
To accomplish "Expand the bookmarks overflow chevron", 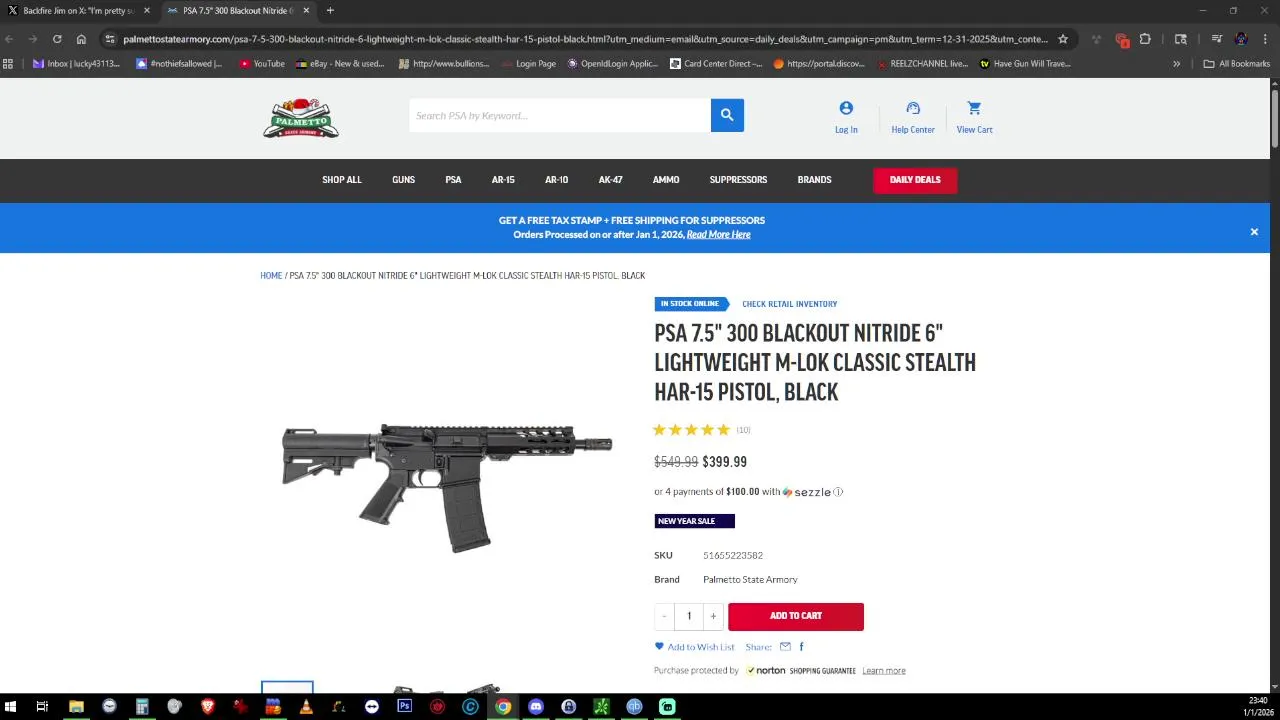I will (x=1176, y=63).
